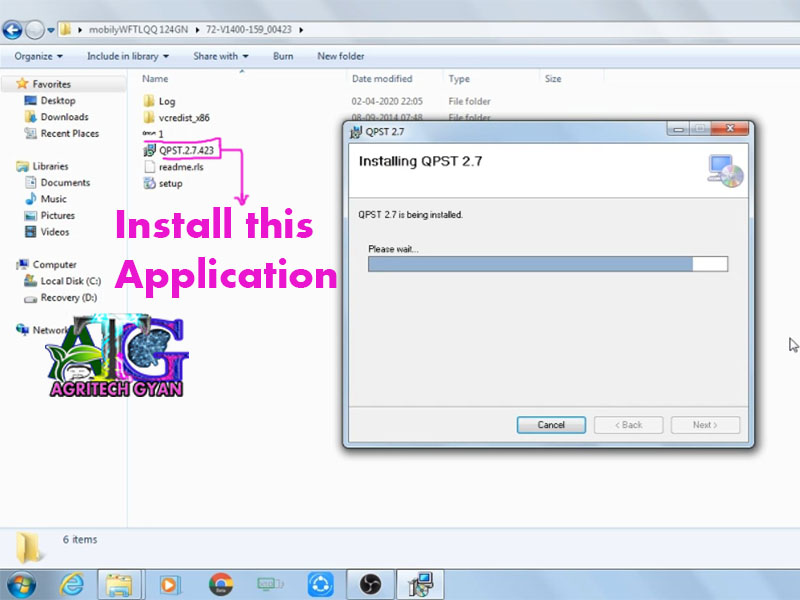
Task: Create a New folder from toolbar
Action: point(340,56)
